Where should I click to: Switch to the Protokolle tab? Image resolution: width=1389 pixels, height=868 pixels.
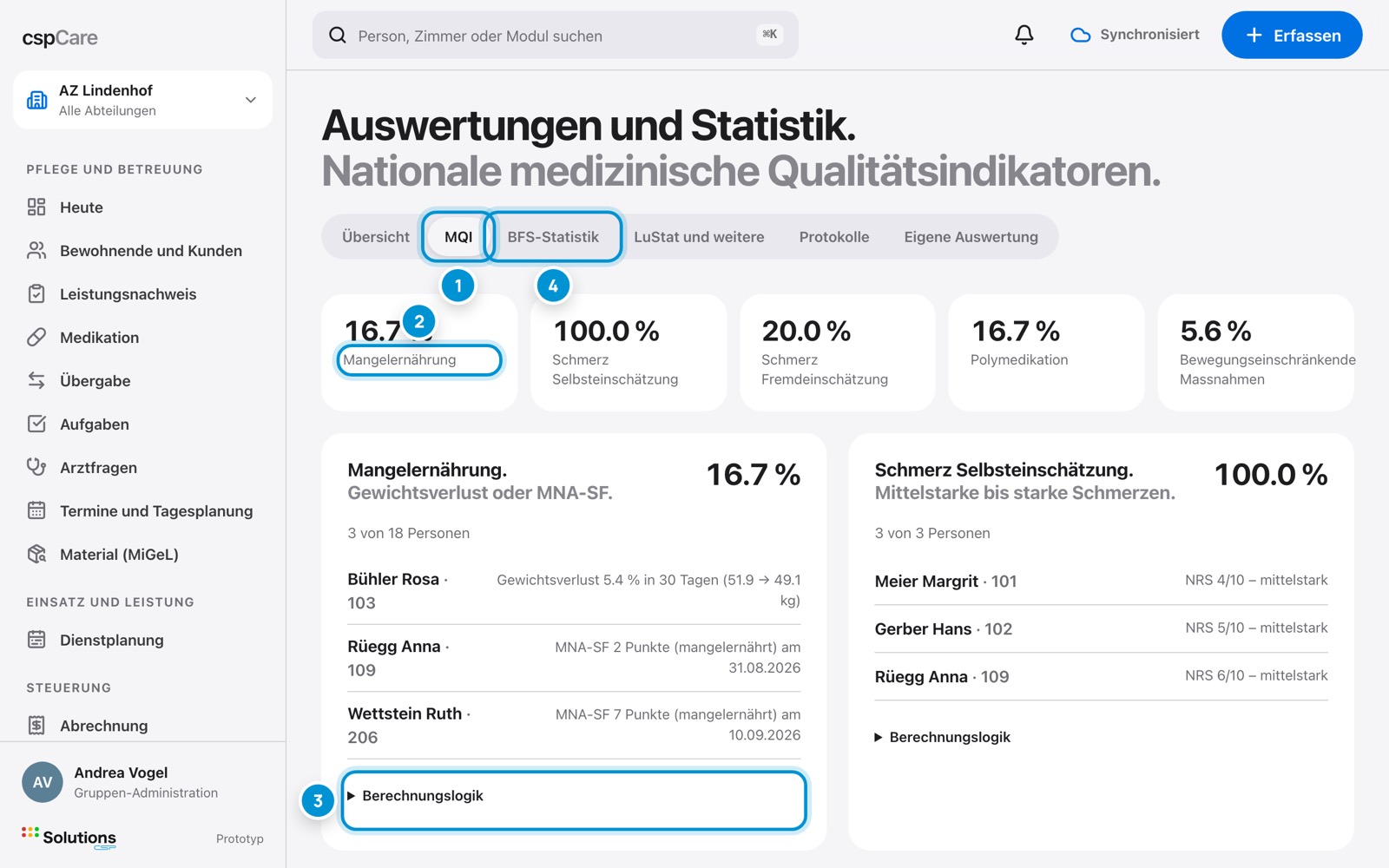pos(834,237)
